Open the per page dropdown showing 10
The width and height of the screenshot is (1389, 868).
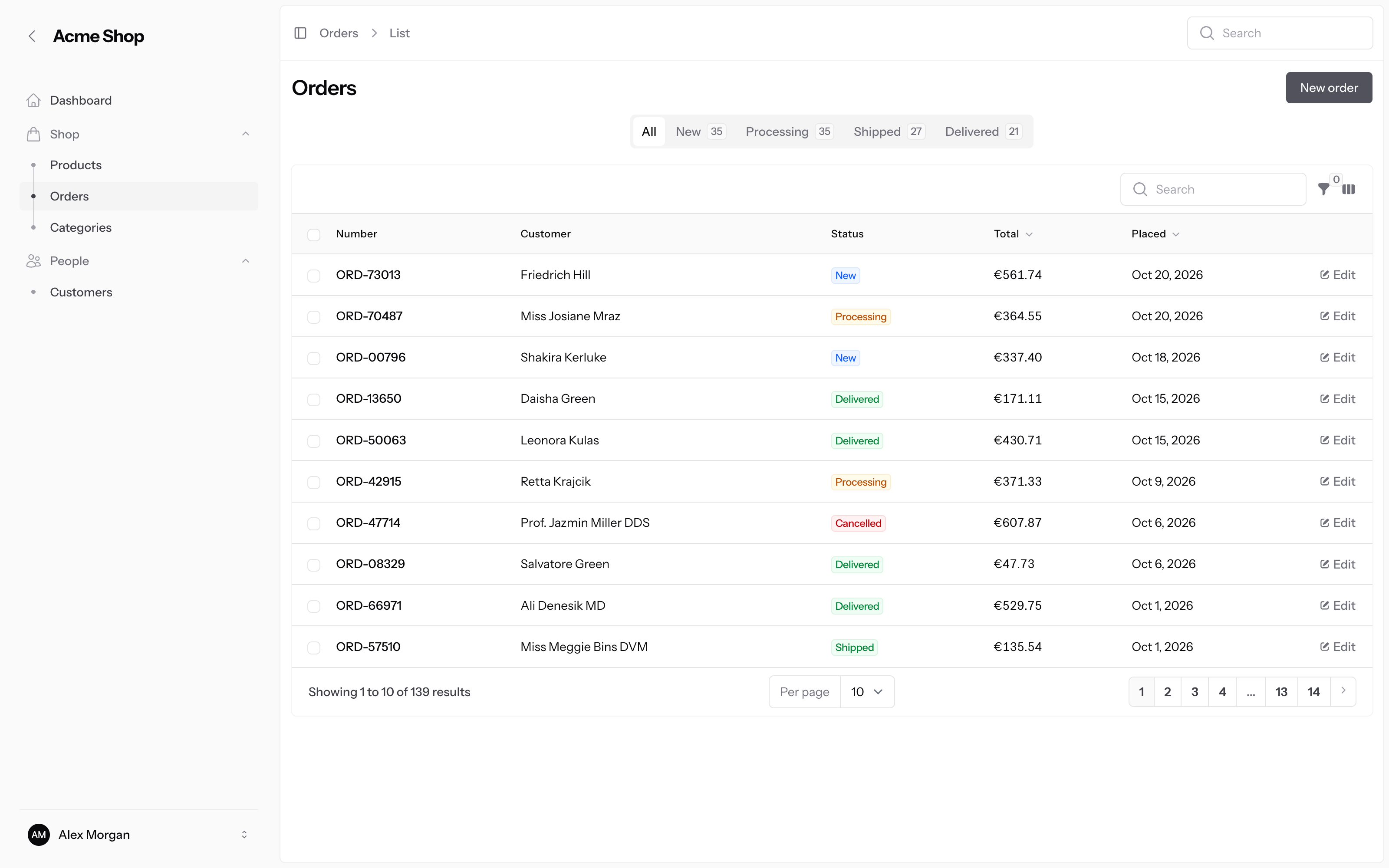(867, 692)
